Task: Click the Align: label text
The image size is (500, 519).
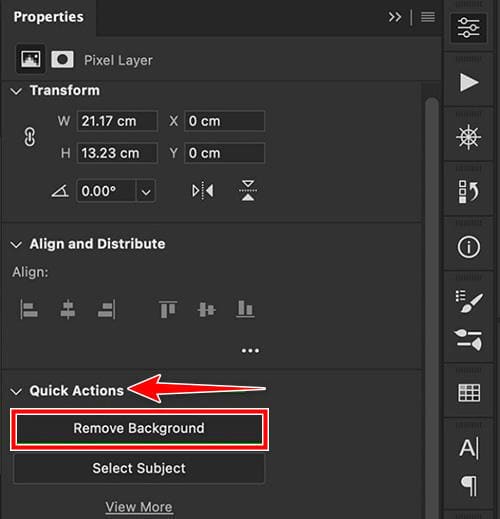Action: 30,272
